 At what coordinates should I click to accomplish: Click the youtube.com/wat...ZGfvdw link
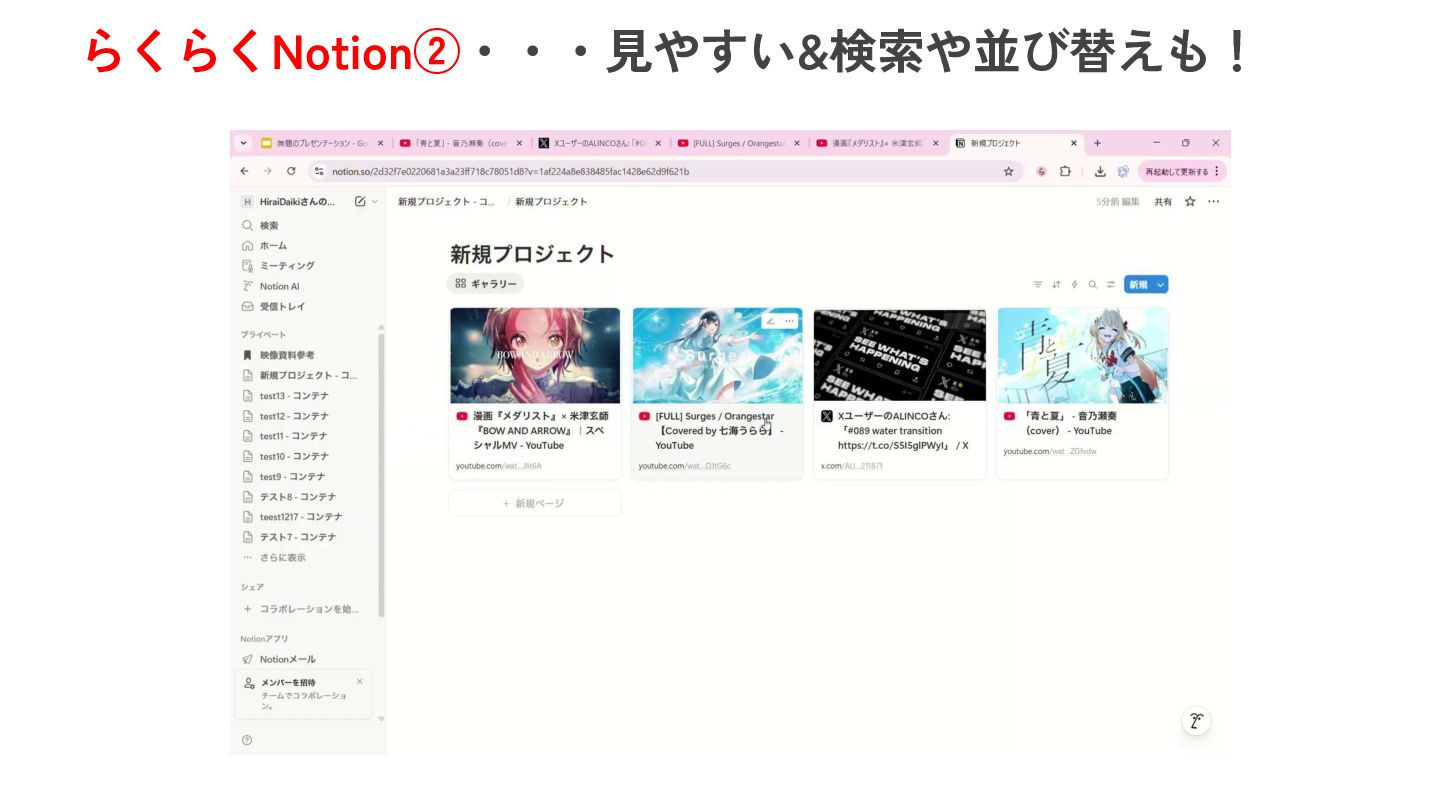click(x=1050, y=451)
